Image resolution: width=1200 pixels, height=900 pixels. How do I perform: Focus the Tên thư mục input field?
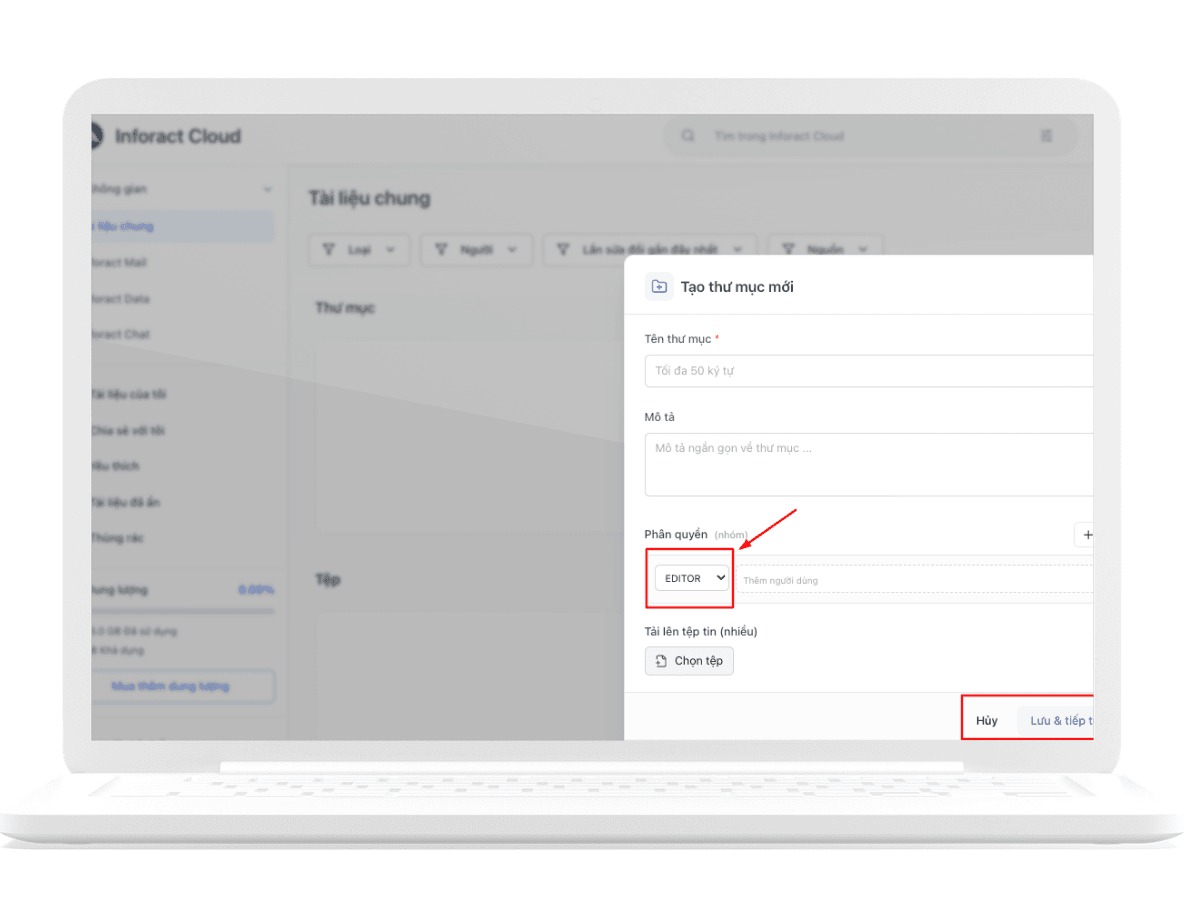tap(868, 371)
